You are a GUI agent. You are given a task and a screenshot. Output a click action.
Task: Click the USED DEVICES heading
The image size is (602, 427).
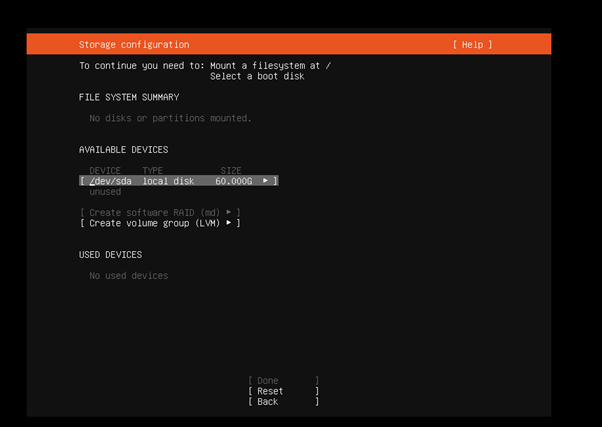tap(110, 255)
